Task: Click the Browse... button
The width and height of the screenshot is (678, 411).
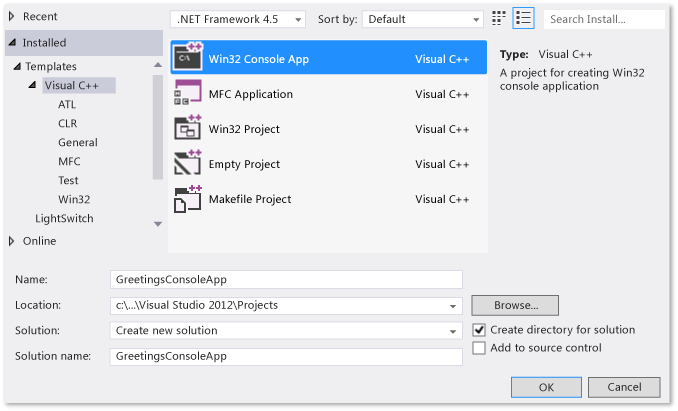Action: [514, 305]
